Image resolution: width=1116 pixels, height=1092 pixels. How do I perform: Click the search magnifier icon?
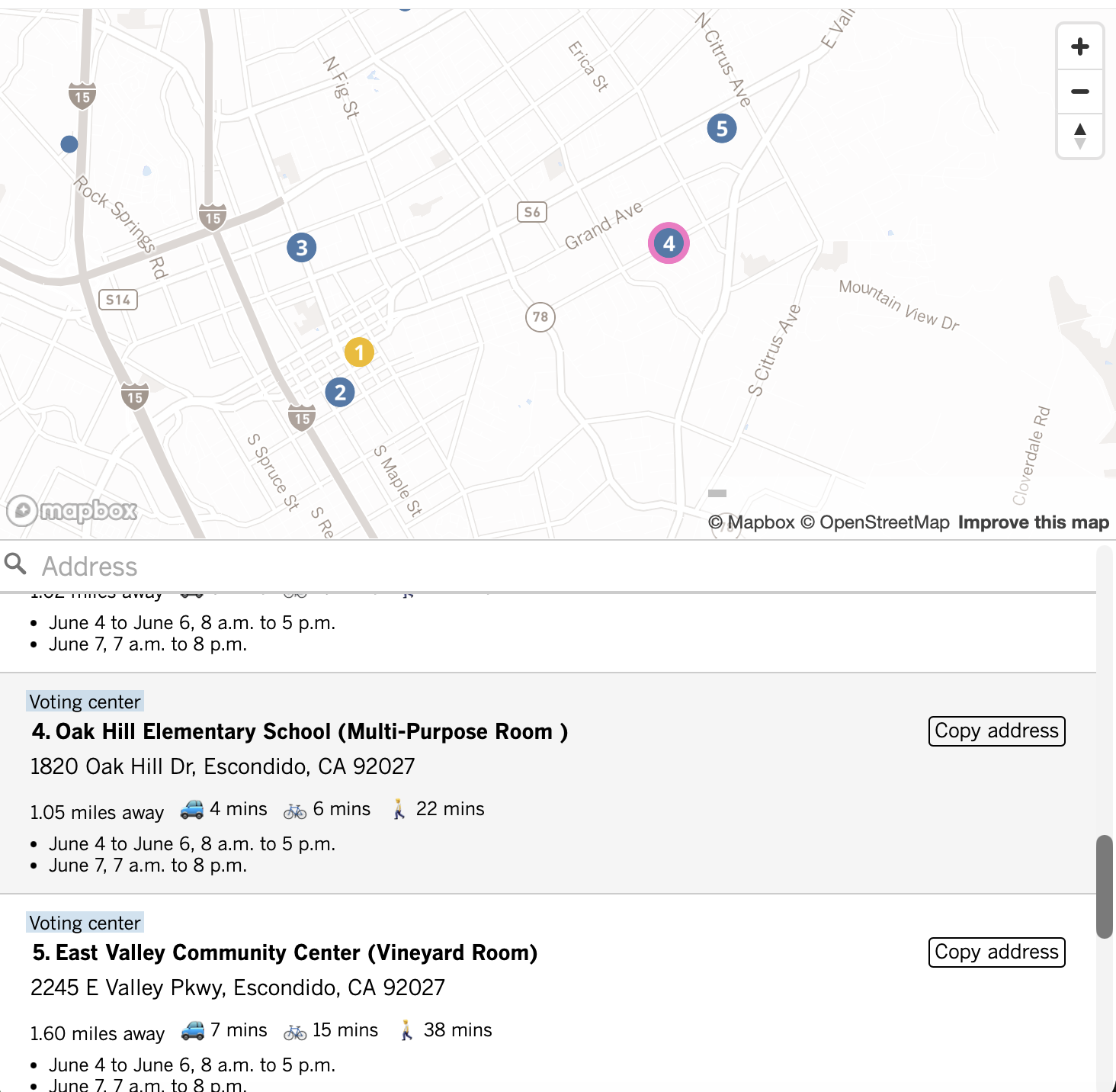tap(15, 564)
